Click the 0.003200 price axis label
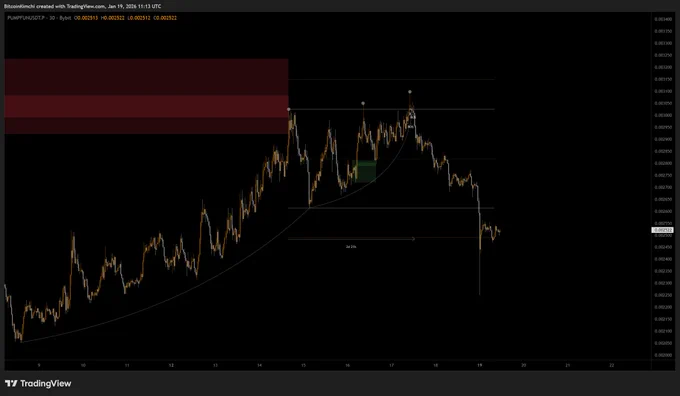Image resolution: width=680 pixels, height=396 pixels. (x=663, y=67)
